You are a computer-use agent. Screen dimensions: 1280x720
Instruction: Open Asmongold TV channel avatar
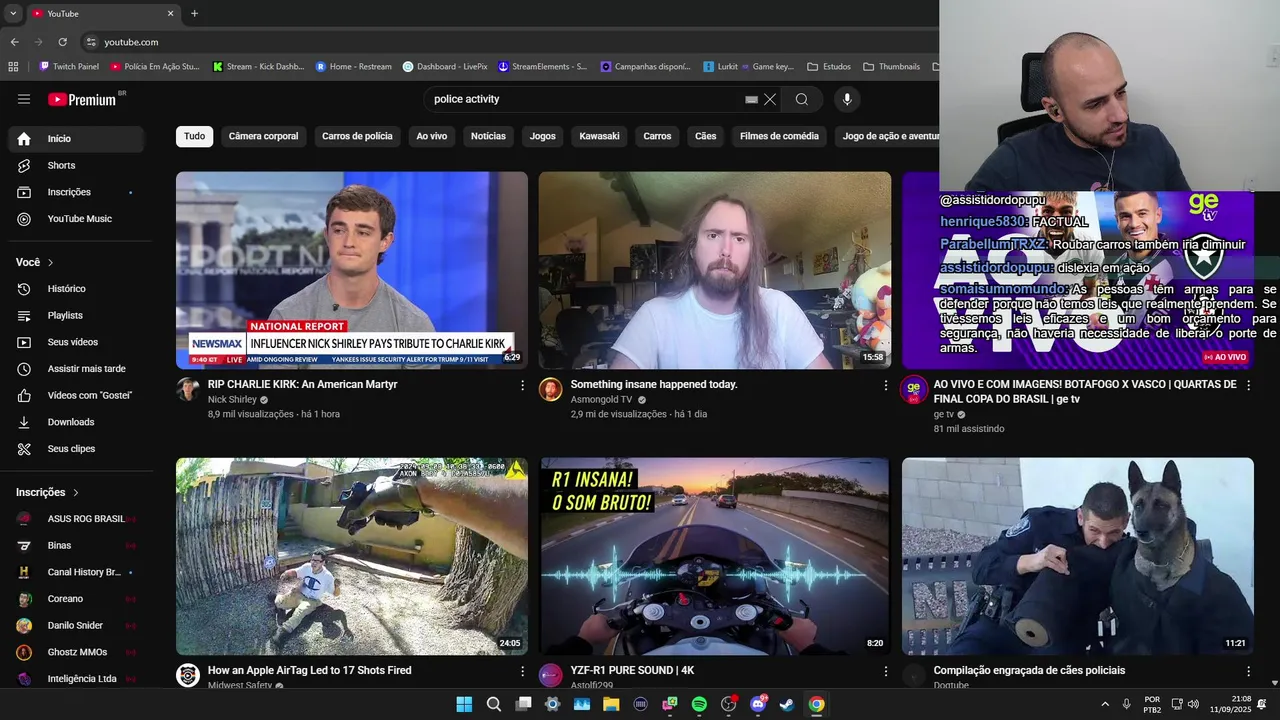551,390
